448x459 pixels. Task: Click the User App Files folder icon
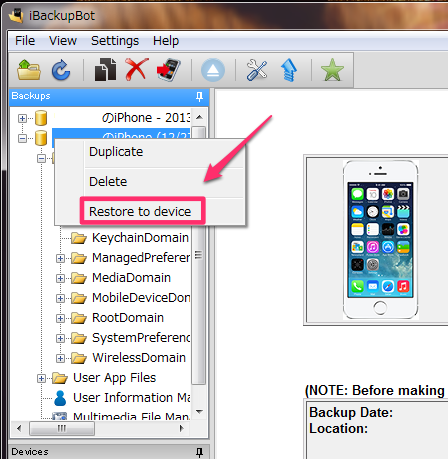coord(60,378)
